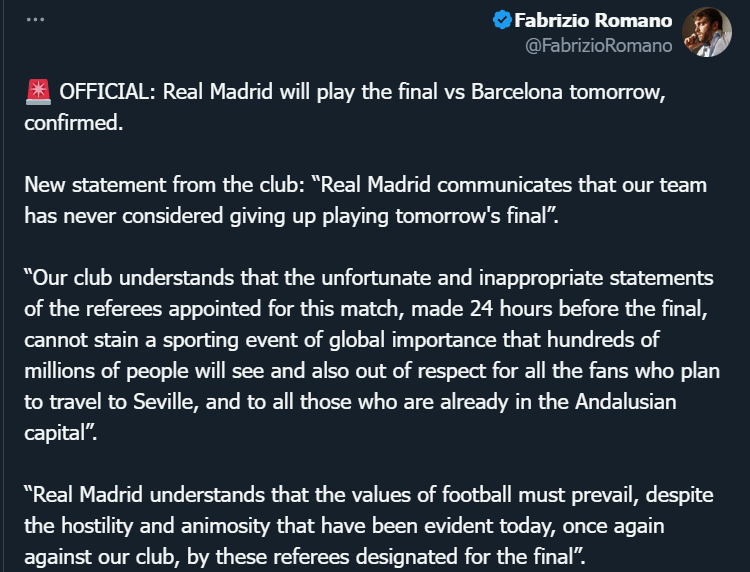Select the word confirmed on second line
The image size is (750, 572).
pyautogui.click(x=71, y=123)
